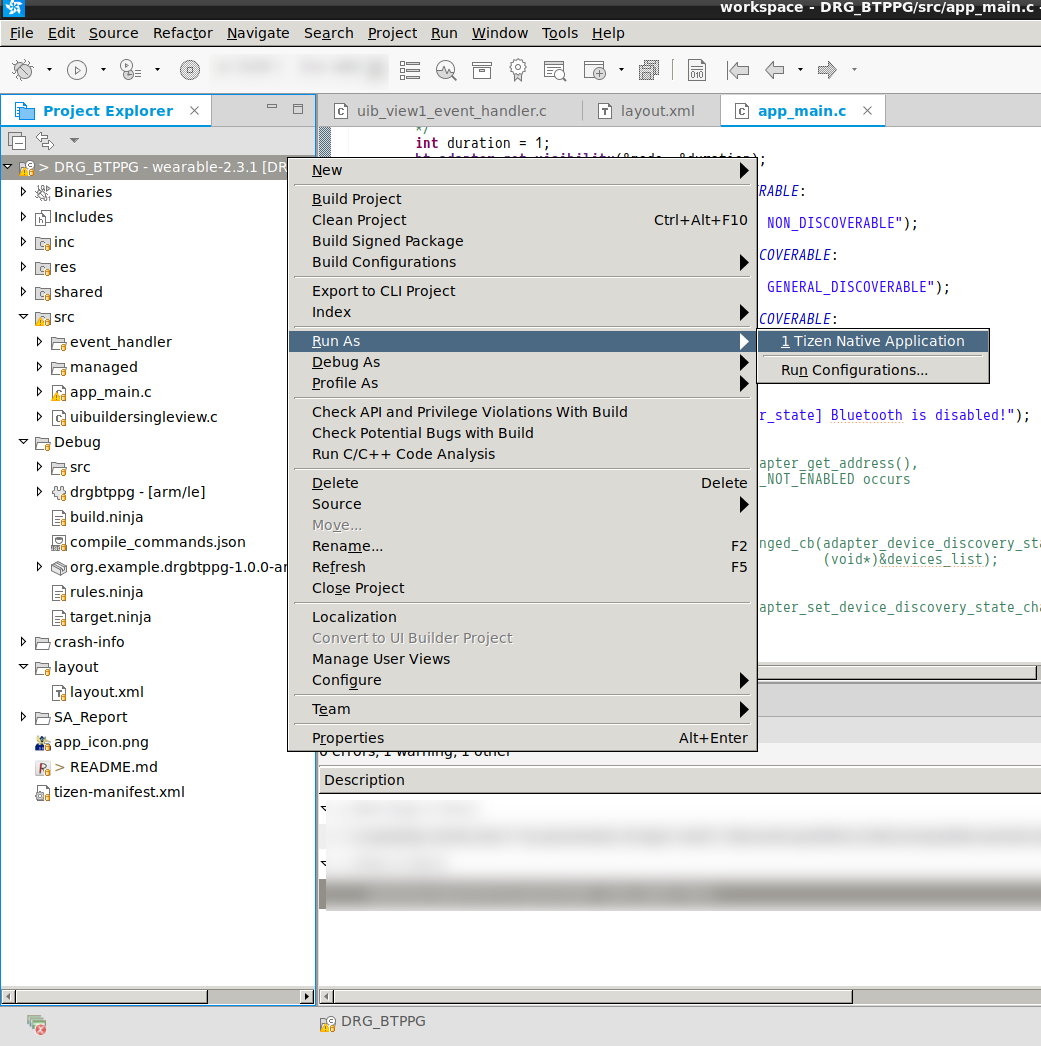Select compile_commands.json file

pos(148,542)
